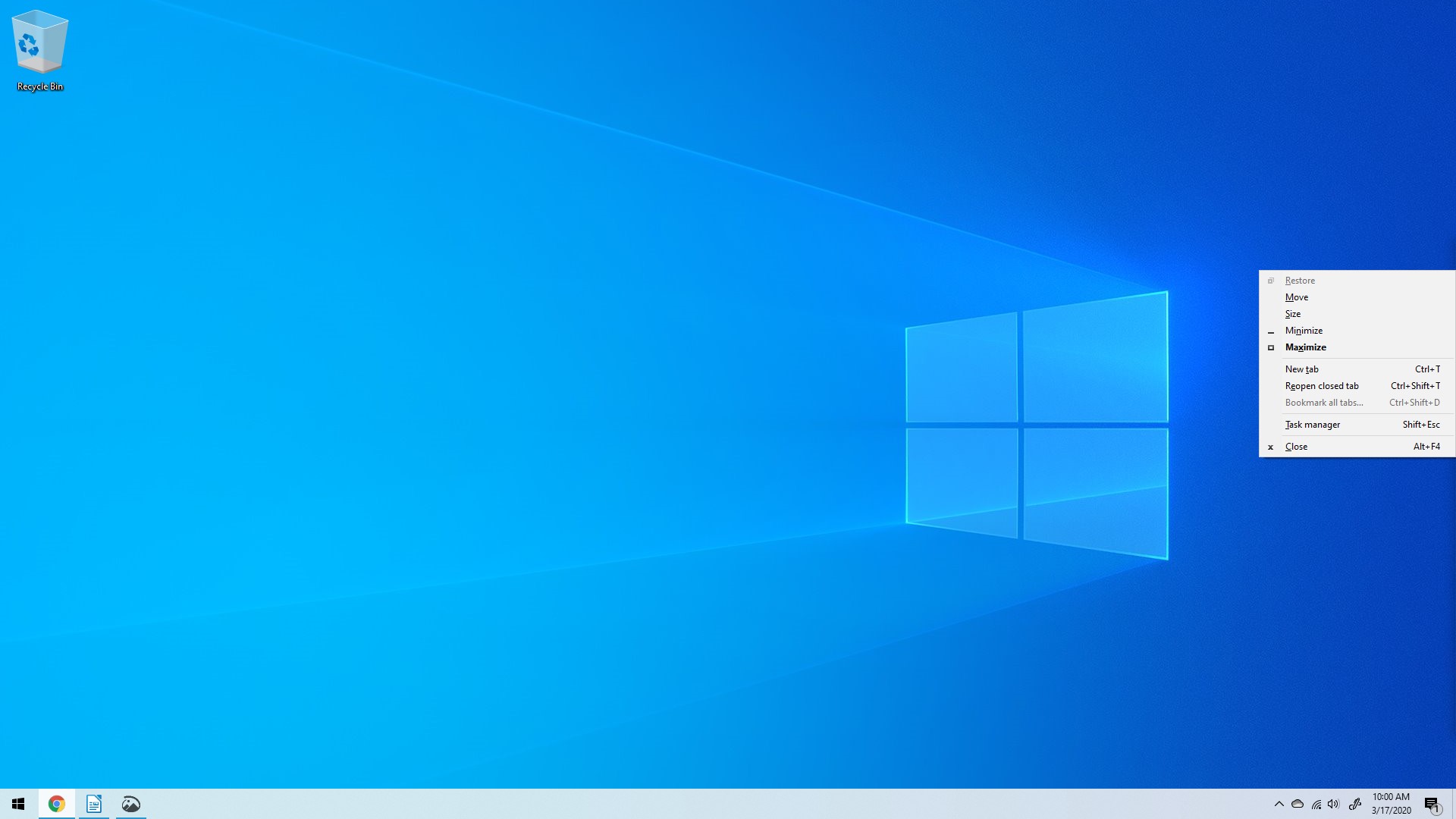
Task: Open the clock showing 10:00 AM
Action: pyautogui.click(x=1391, y=804)
